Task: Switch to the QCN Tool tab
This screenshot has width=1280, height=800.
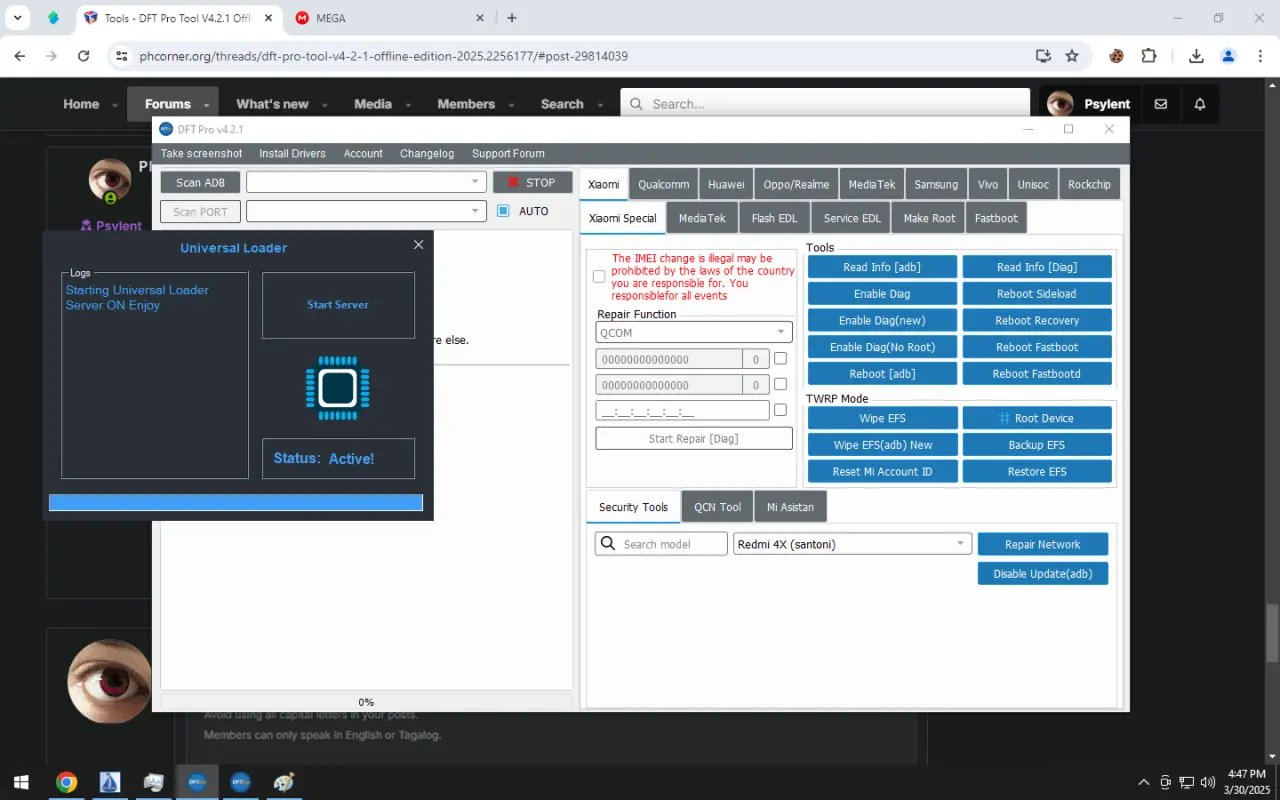Action: click(x=718, y=507)
